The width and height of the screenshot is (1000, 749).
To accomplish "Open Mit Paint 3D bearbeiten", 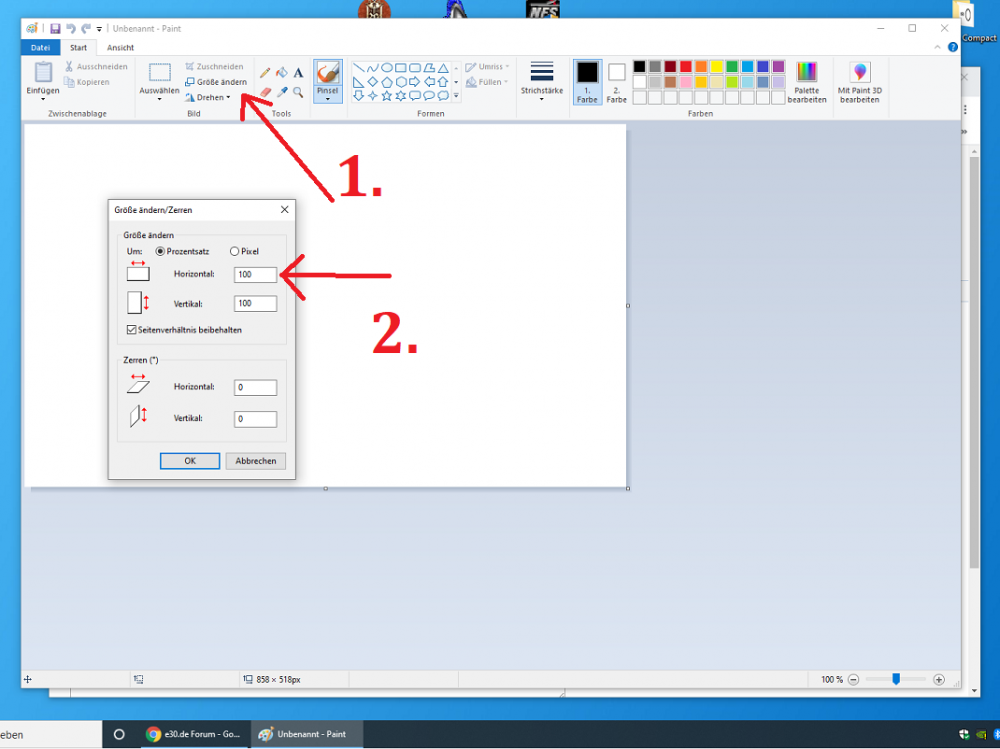I will 859,82.
